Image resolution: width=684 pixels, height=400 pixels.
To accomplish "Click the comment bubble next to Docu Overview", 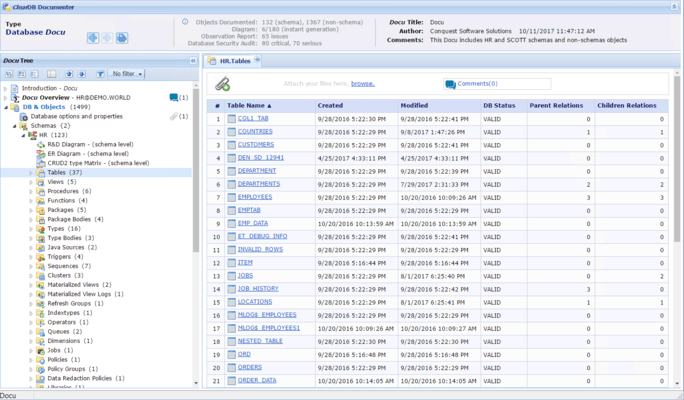I will pyautogui.click(x=174, y=98).
